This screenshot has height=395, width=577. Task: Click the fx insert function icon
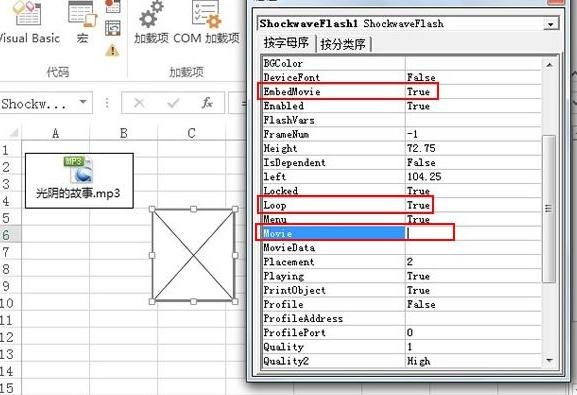point(207,103)
